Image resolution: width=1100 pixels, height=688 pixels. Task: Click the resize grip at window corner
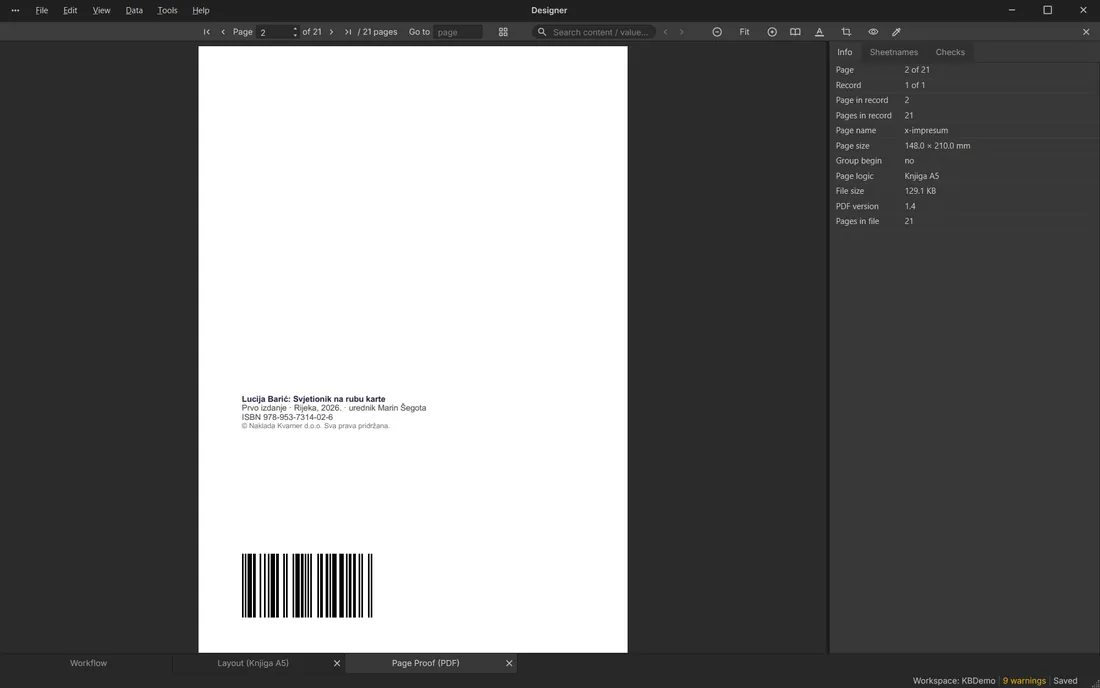click(x=1095, y=683)
